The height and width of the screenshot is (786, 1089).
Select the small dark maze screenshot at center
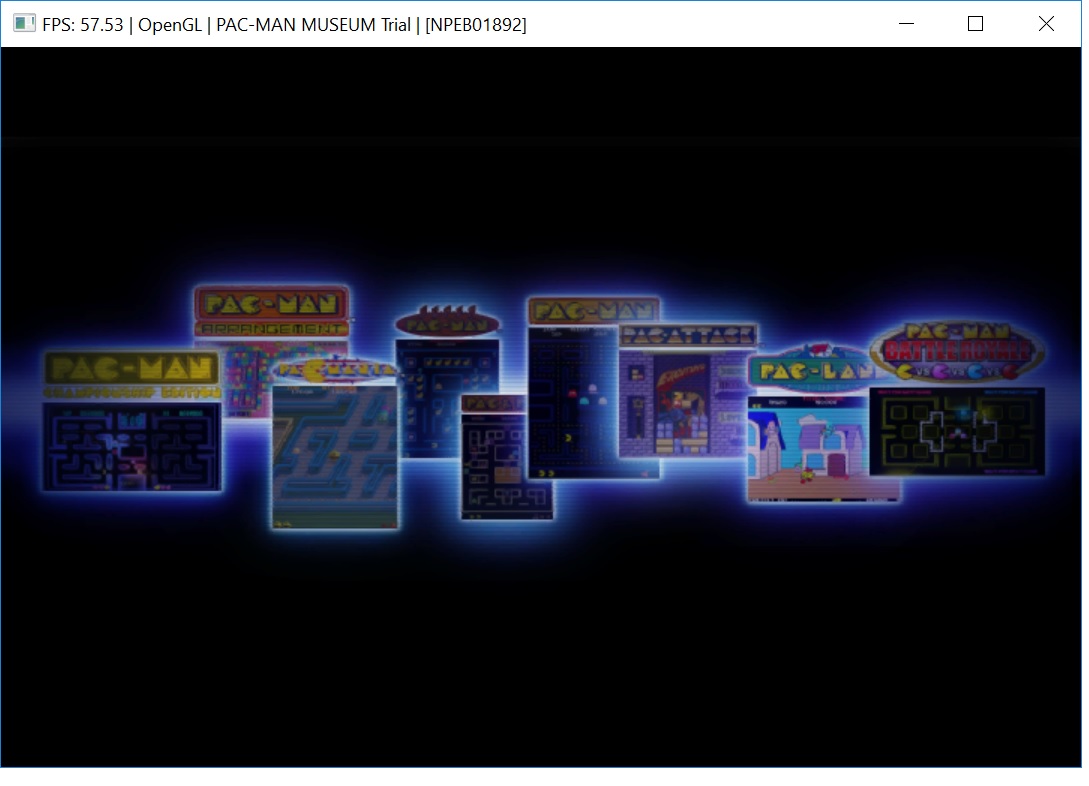click(x=506, y=465)
